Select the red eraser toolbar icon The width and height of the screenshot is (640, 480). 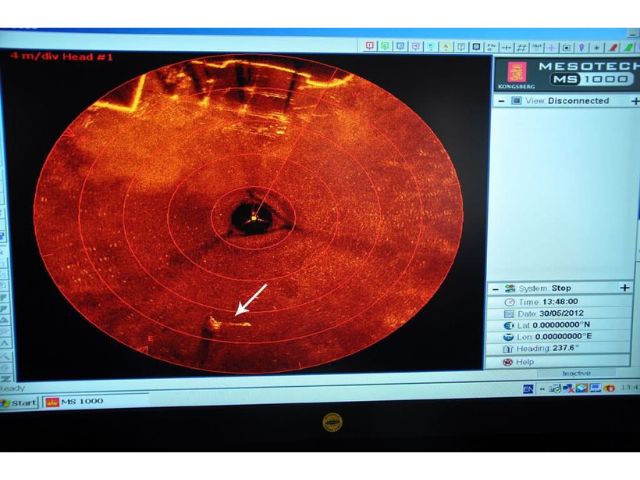(x=613, y=49)
